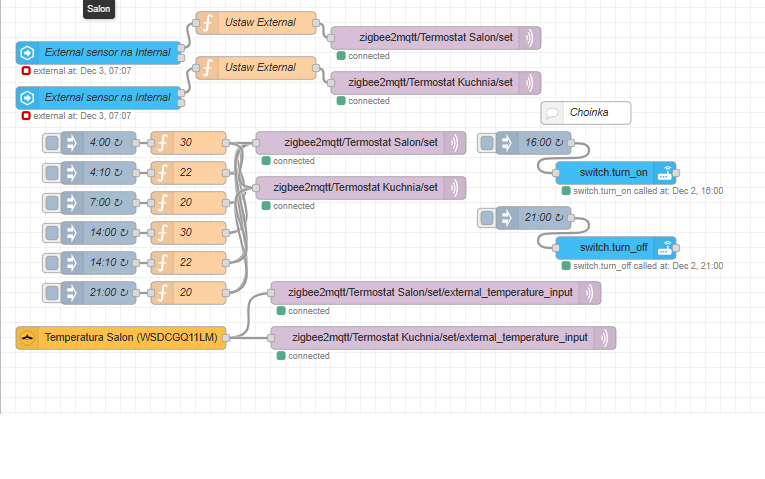The width and height of the screenshot is (765, 479).
Task: Click the speech bubble icon on Choinka comment
Action: coord(552,113)
